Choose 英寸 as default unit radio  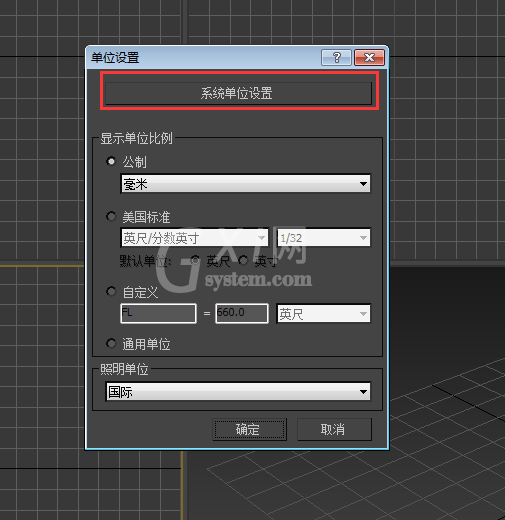coord(243,260)
